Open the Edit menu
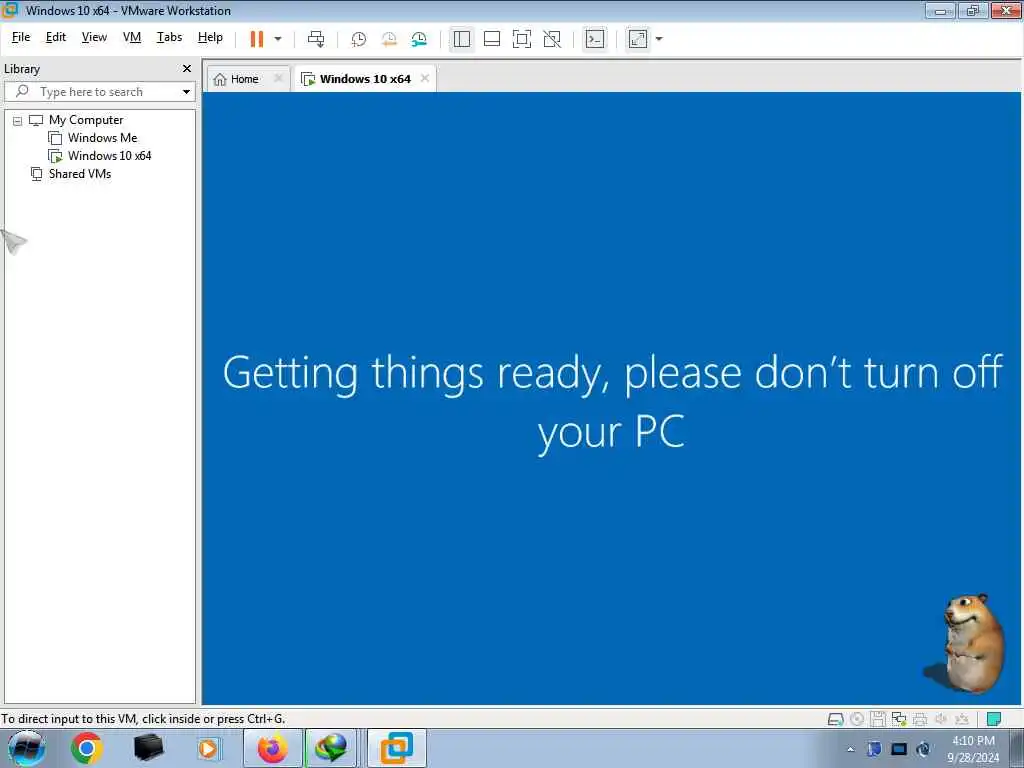 (56, 37)
